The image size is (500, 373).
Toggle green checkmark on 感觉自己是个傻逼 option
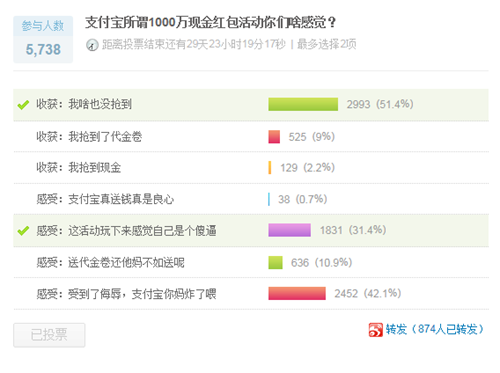point(23,230)
